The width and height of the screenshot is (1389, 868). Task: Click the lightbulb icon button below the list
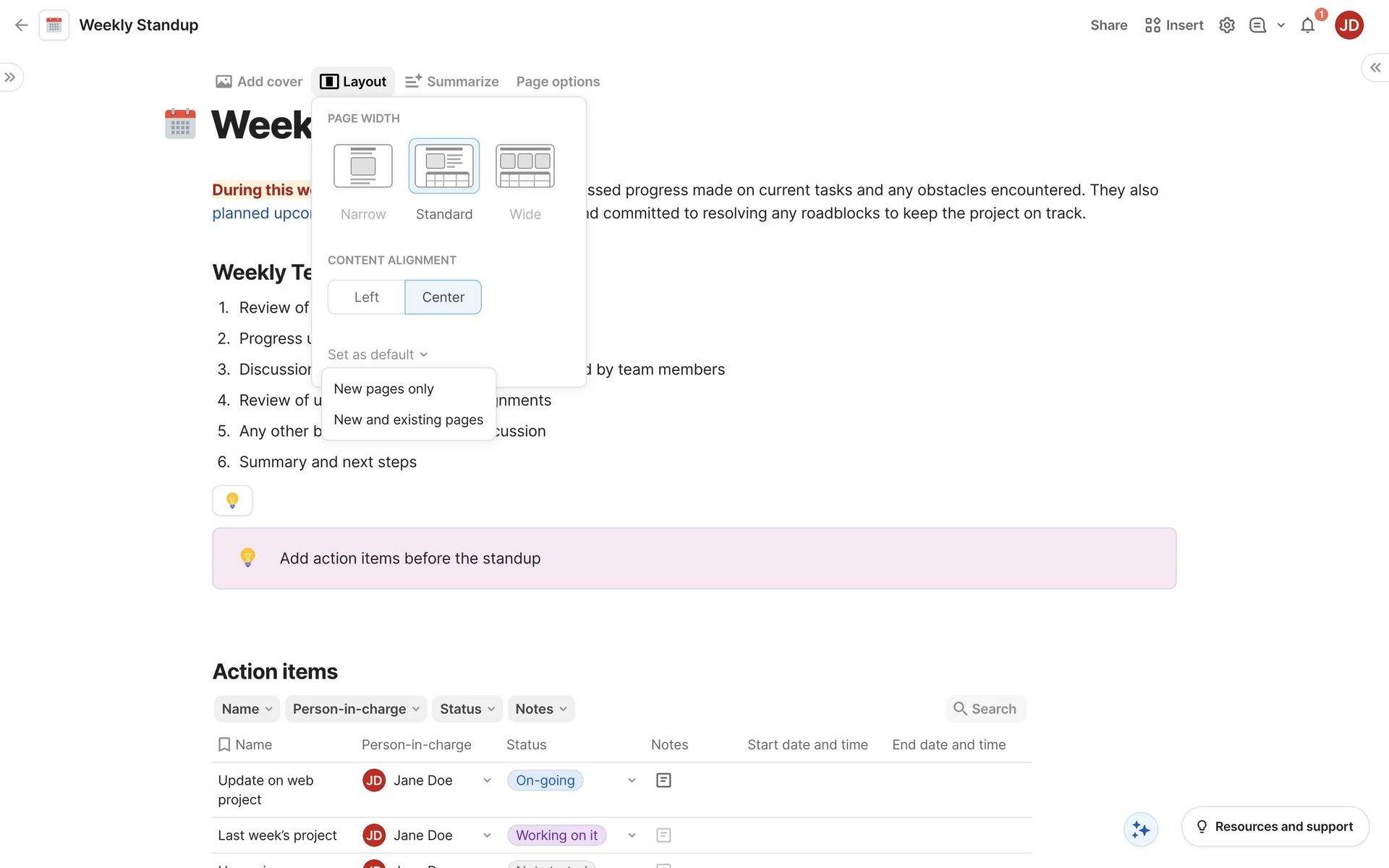pos(232,501)
